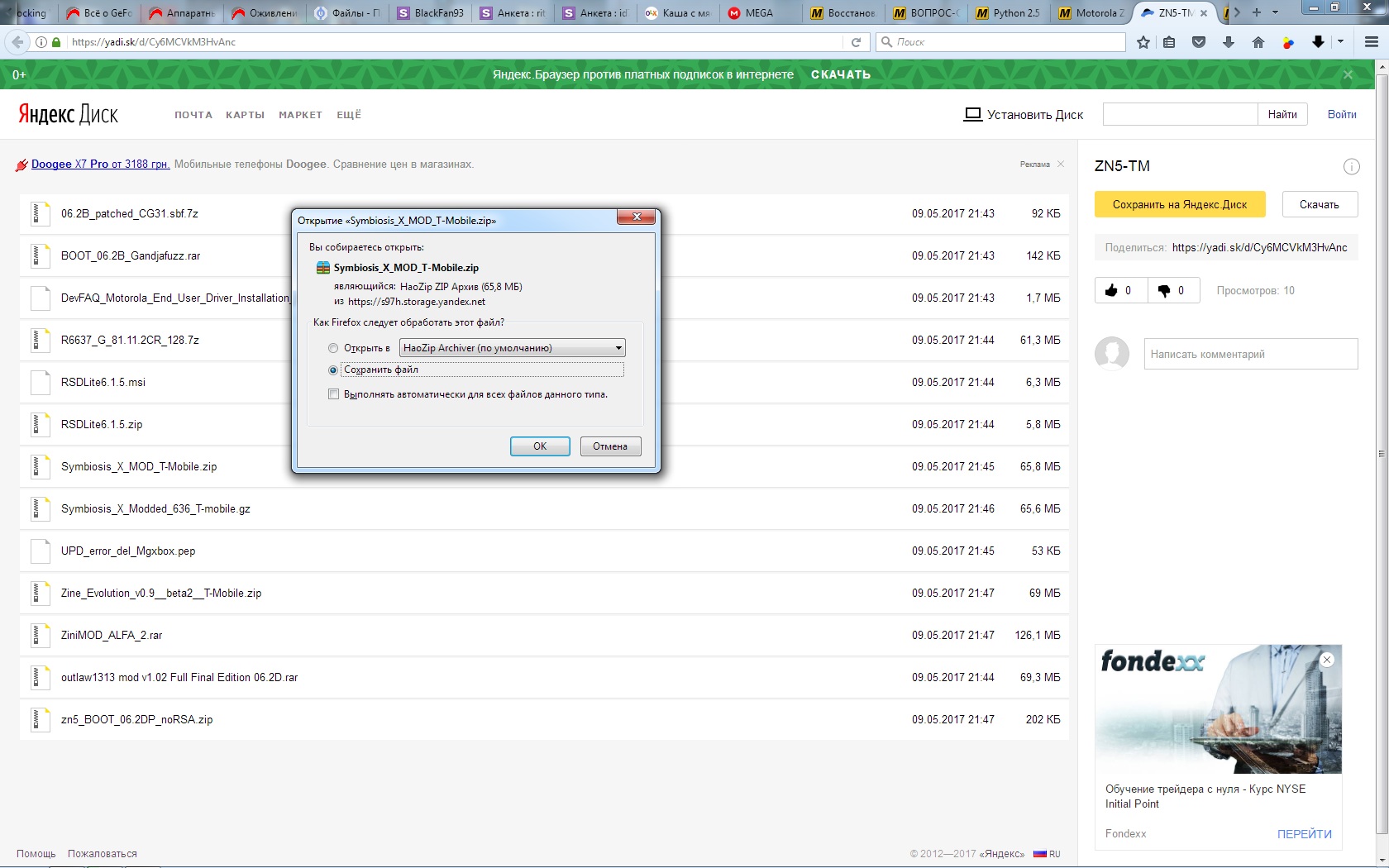Click the info icon next to ZN5-TM

coord(1352,167)
